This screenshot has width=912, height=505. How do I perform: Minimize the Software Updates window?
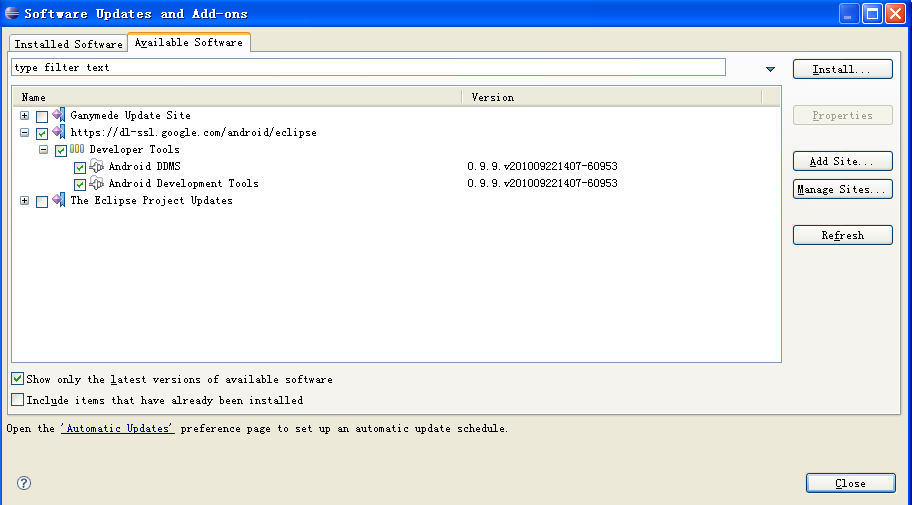(x=849, y=13)
